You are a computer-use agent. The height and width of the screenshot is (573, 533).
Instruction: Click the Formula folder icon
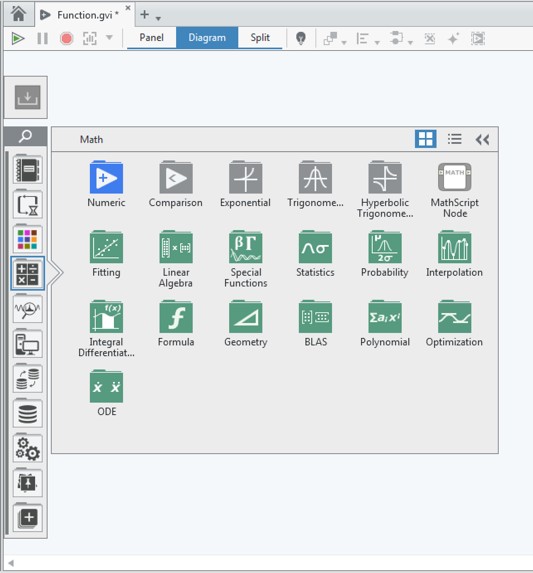(x=176, y=317)
